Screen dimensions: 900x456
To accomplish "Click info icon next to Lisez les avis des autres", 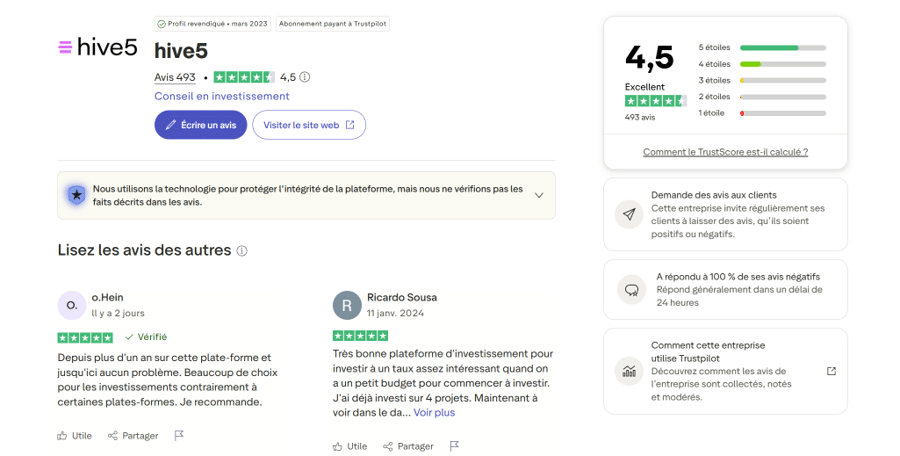I will 242,251.
